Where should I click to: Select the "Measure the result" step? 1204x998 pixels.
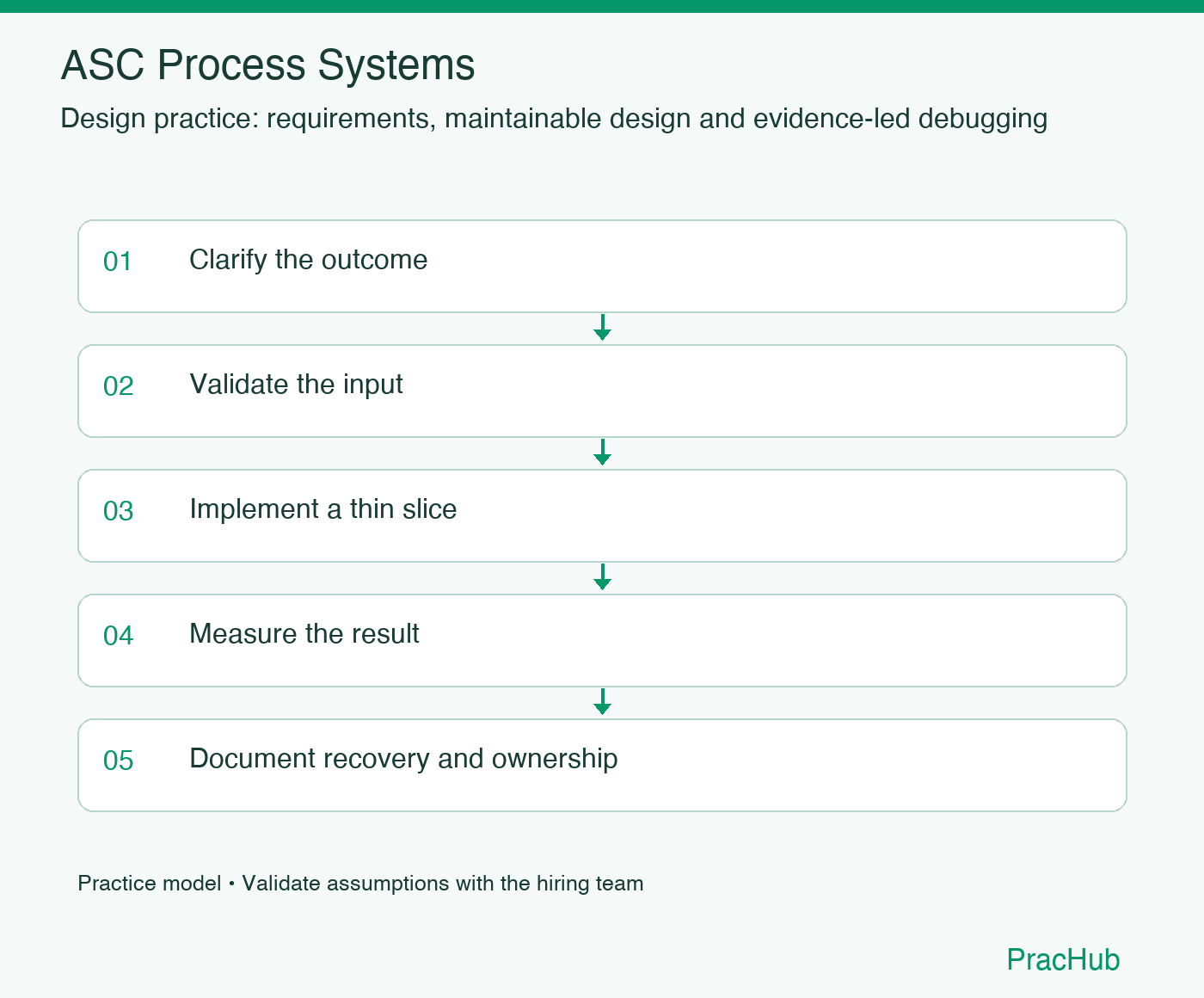click(x=602, y=640)
